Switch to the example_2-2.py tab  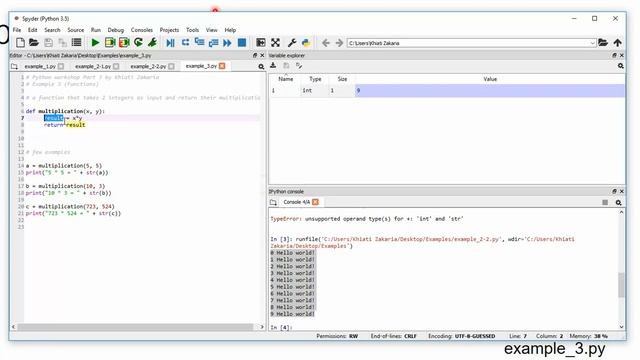click(148, 66)
